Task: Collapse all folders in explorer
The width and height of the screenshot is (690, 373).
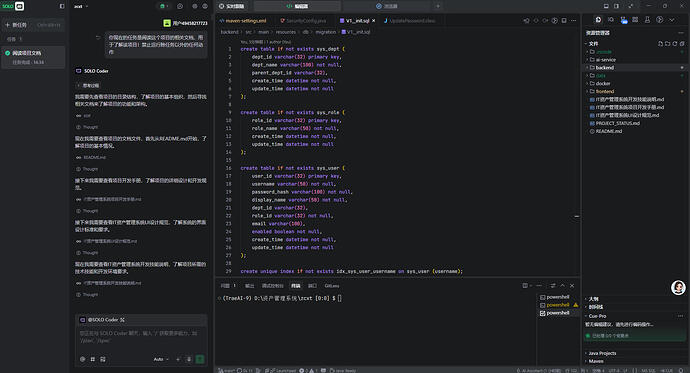Action: coord(682,44)
